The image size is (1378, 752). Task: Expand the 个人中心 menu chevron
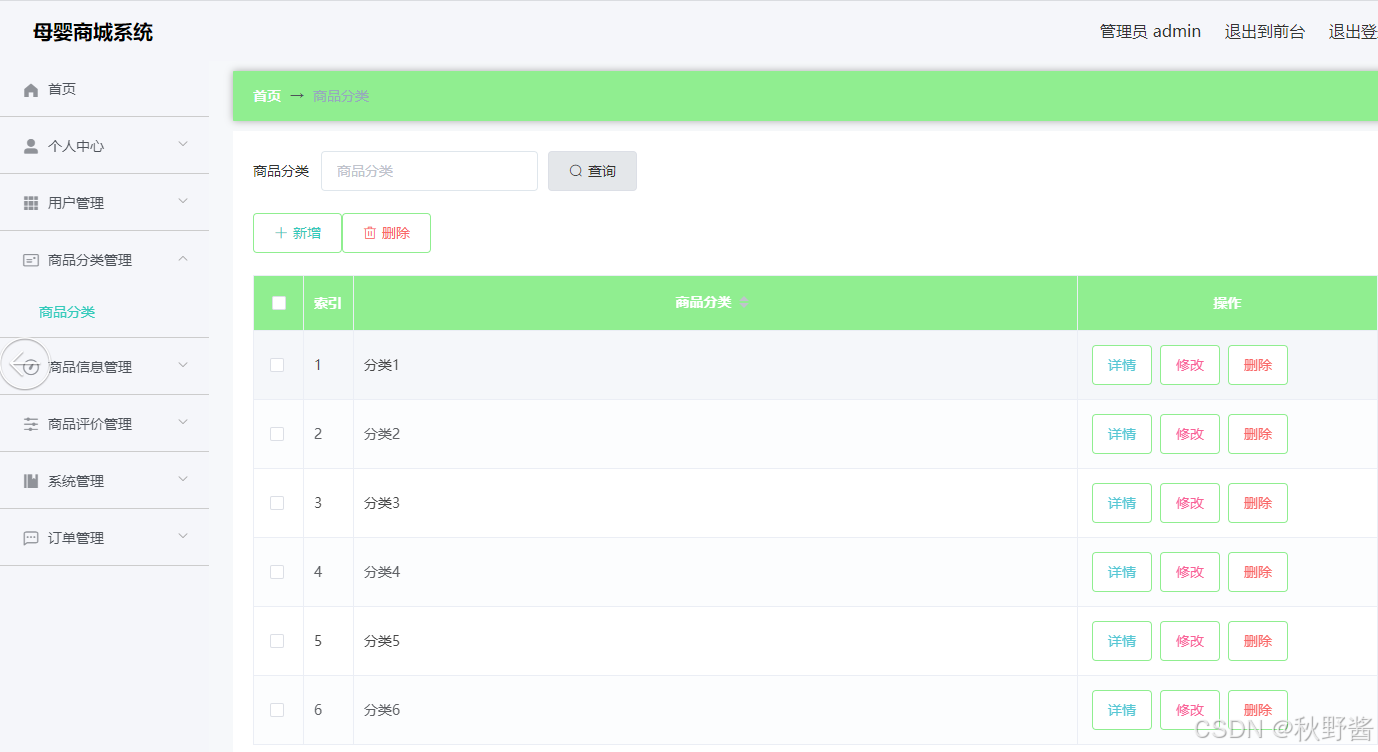click(x=183, y=145)
